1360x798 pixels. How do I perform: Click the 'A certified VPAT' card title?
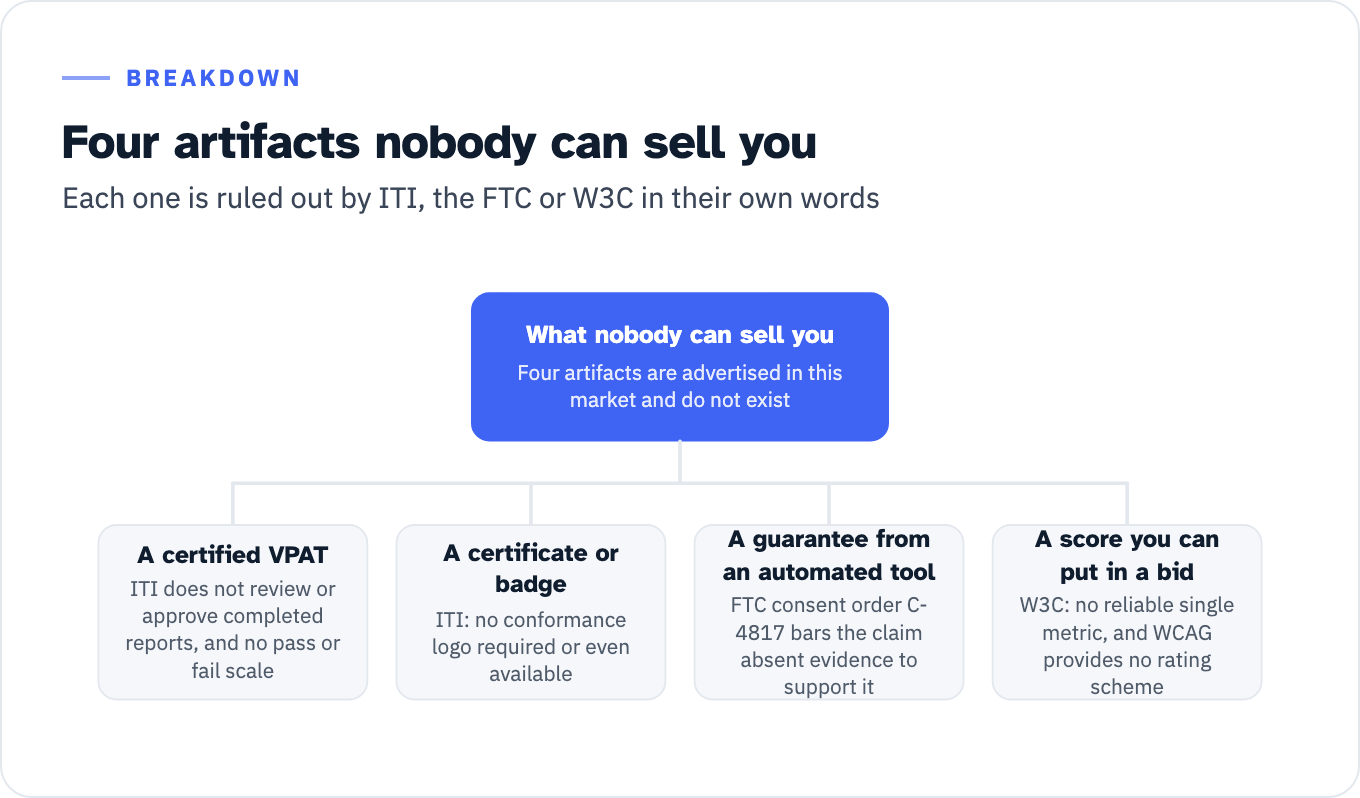click(x=233, y=555)
